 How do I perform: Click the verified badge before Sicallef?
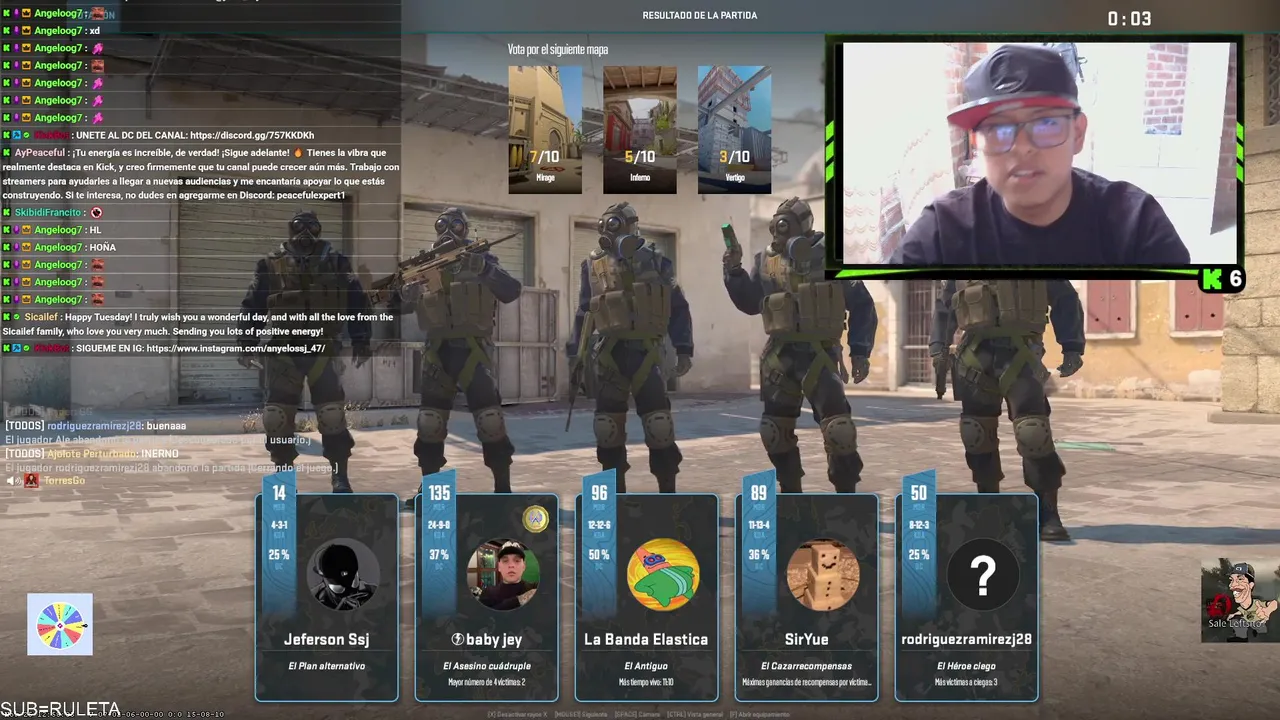pos(16,317)
